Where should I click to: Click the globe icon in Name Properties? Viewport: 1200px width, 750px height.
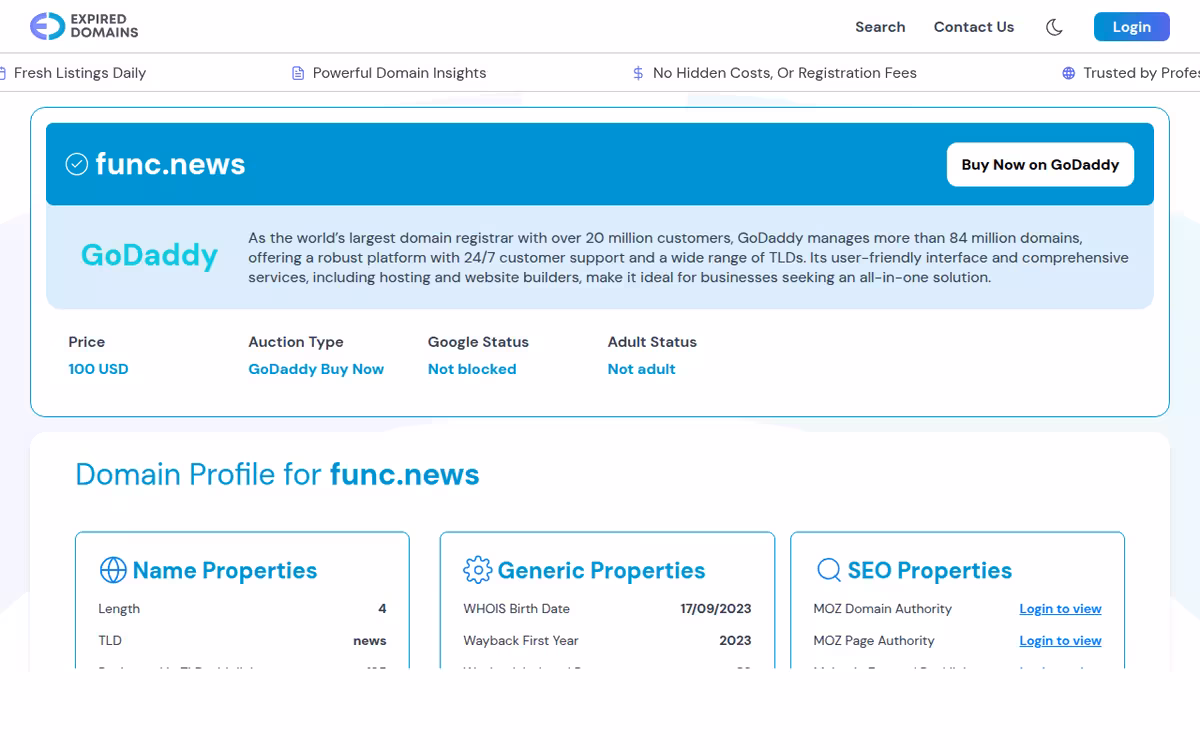[113, 570]
